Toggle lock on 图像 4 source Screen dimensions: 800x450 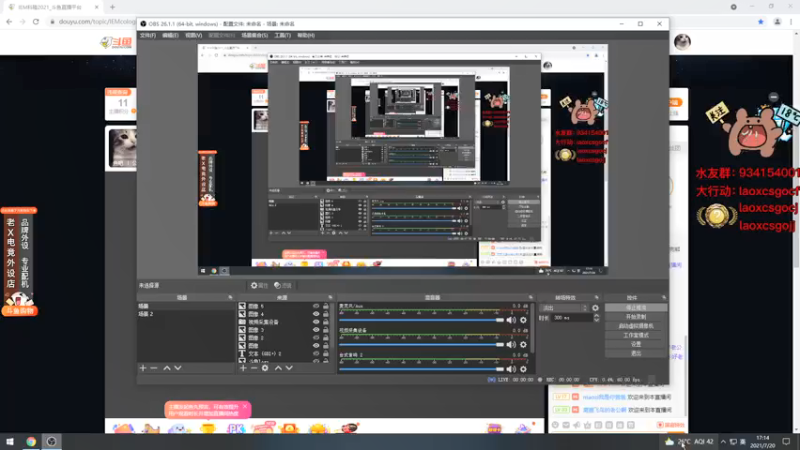(x=326, y=314)
